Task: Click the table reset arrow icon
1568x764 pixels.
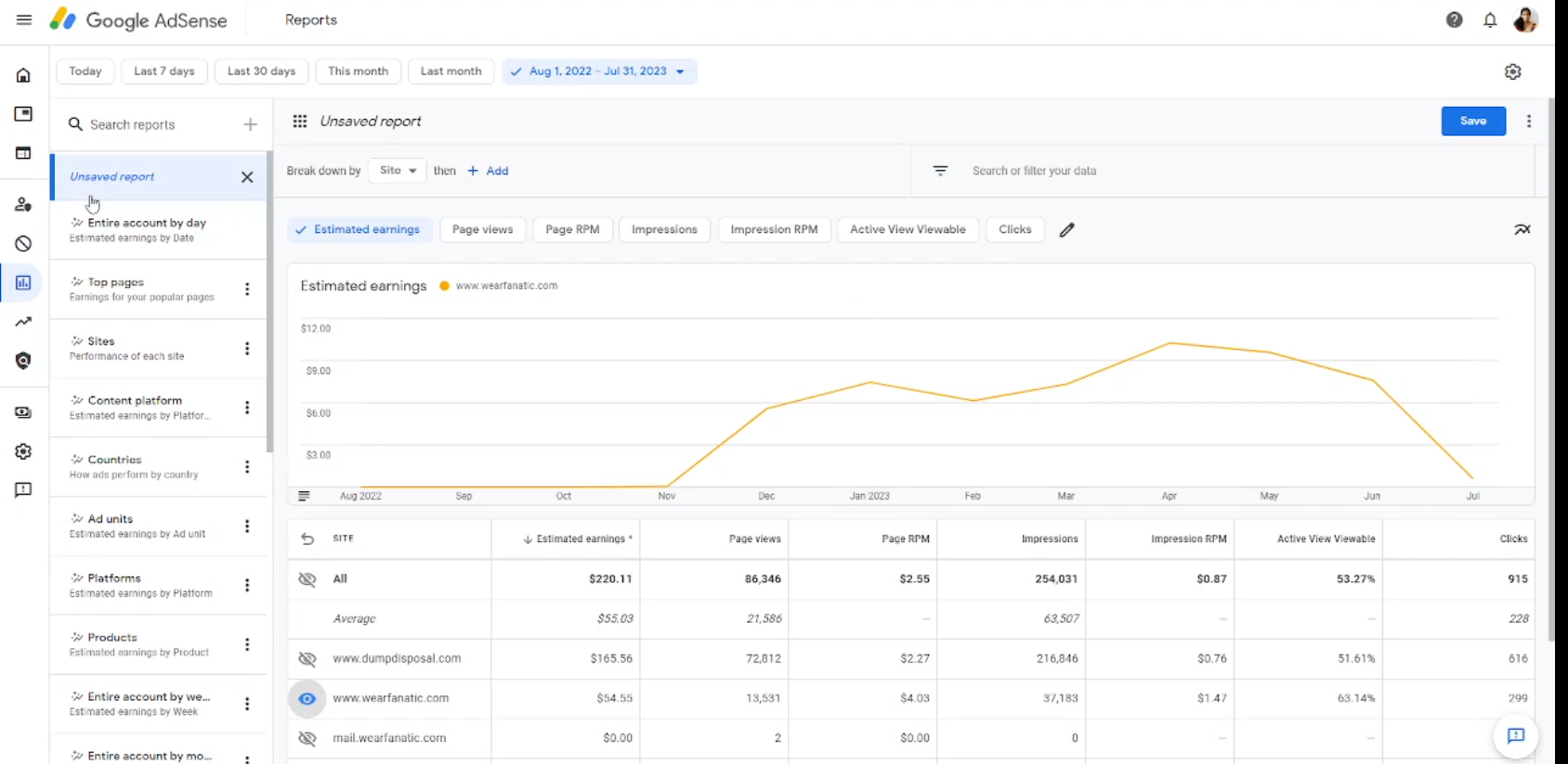Action: (307, 538)
